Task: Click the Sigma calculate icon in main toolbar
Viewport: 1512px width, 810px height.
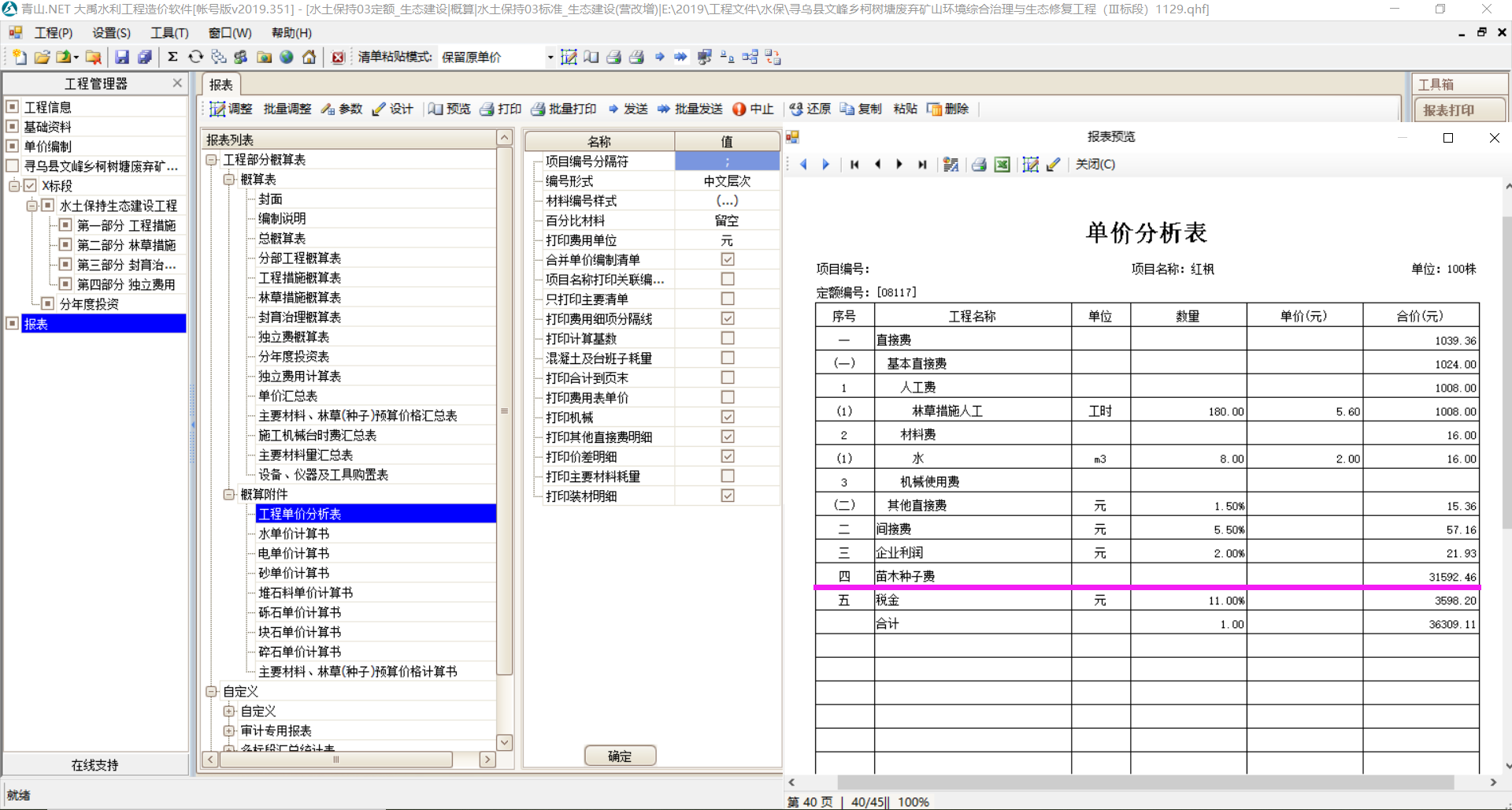Action: point(172,57)
